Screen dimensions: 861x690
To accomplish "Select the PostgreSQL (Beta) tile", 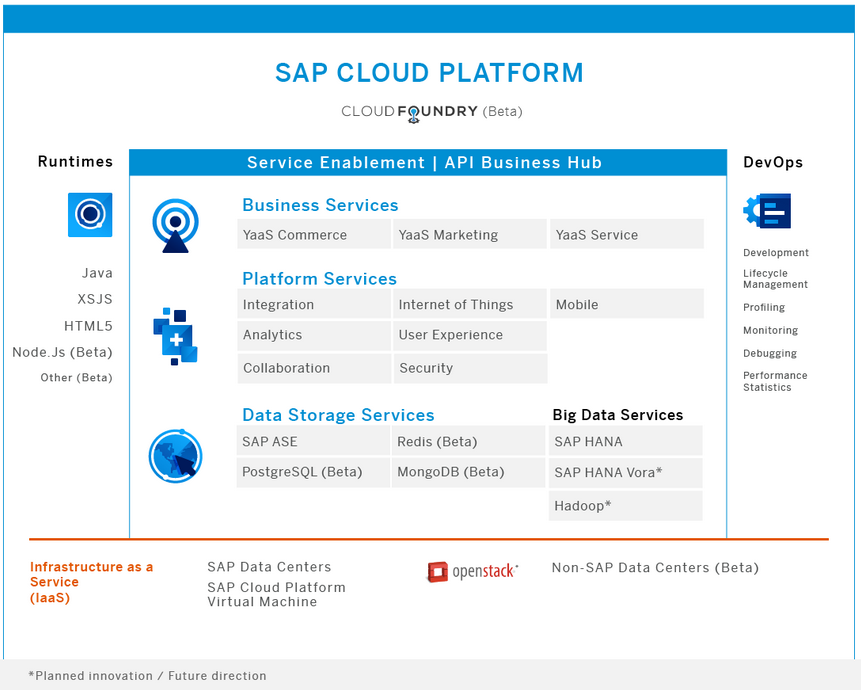I will 313,473.
